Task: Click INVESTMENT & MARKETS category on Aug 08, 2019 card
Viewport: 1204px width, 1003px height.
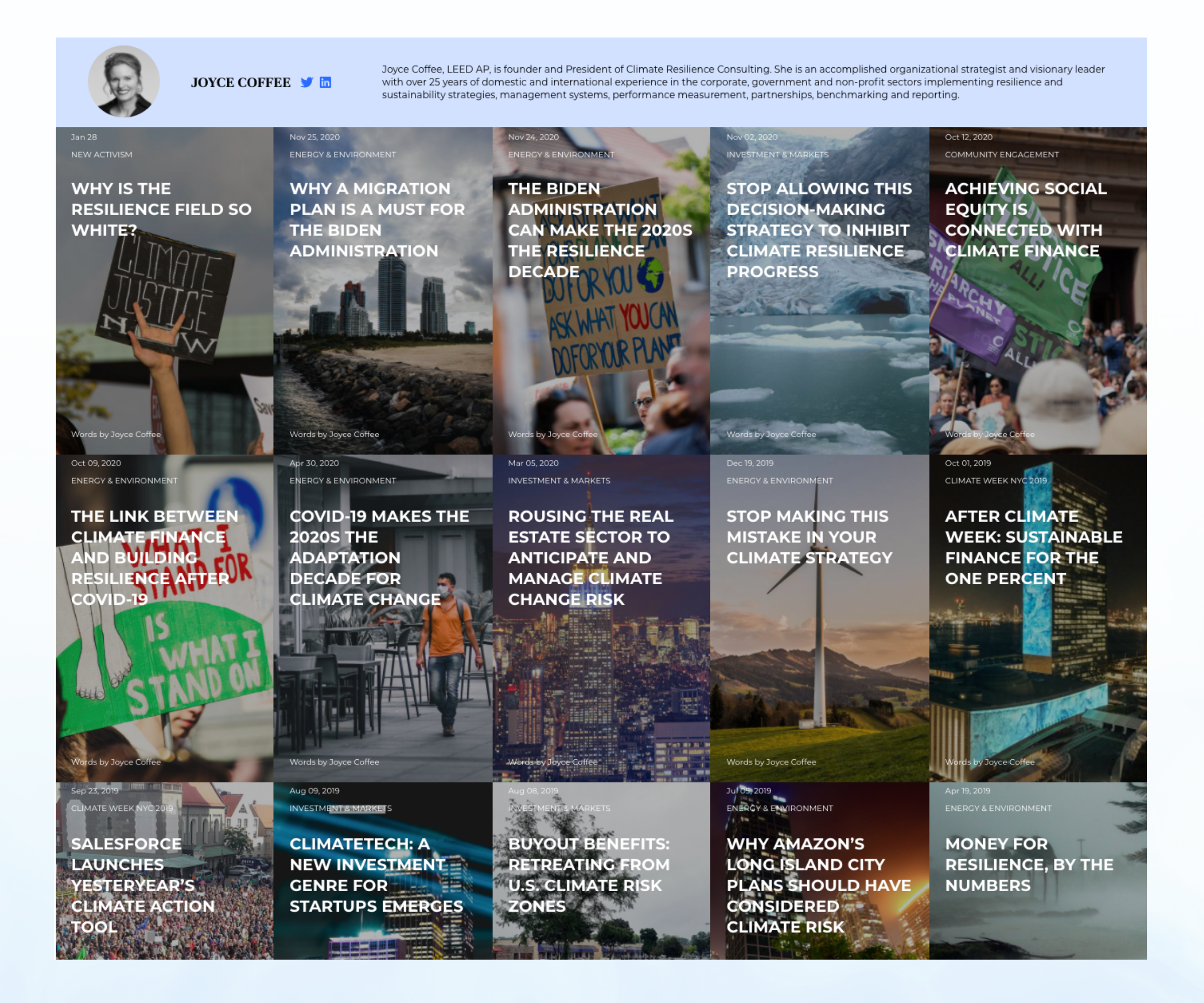Action: tap(559, 809)
